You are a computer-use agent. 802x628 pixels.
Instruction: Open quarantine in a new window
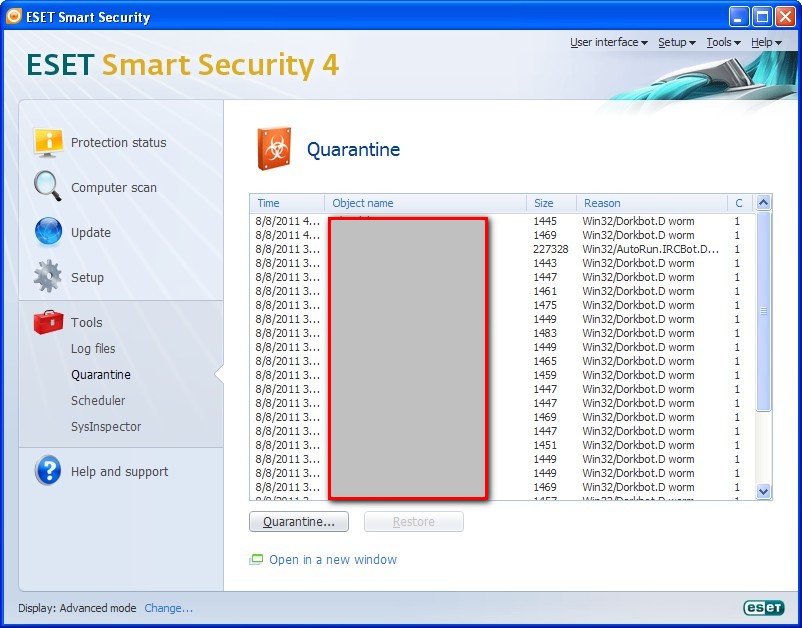point(333,559)
